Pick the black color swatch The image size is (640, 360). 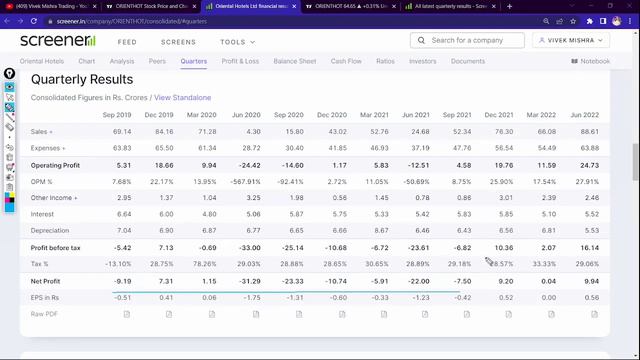[12, 200]
